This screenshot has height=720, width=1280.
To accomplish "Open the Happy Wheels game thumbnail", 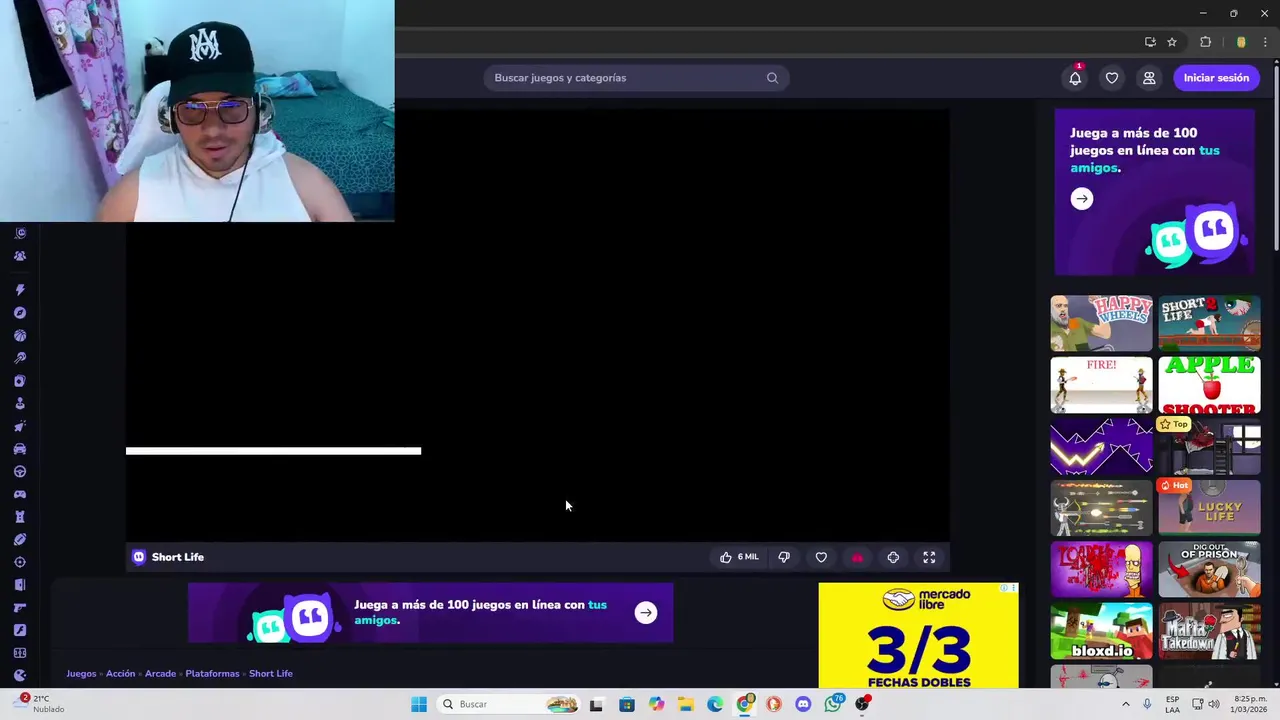I will [x=1101, y=323].
